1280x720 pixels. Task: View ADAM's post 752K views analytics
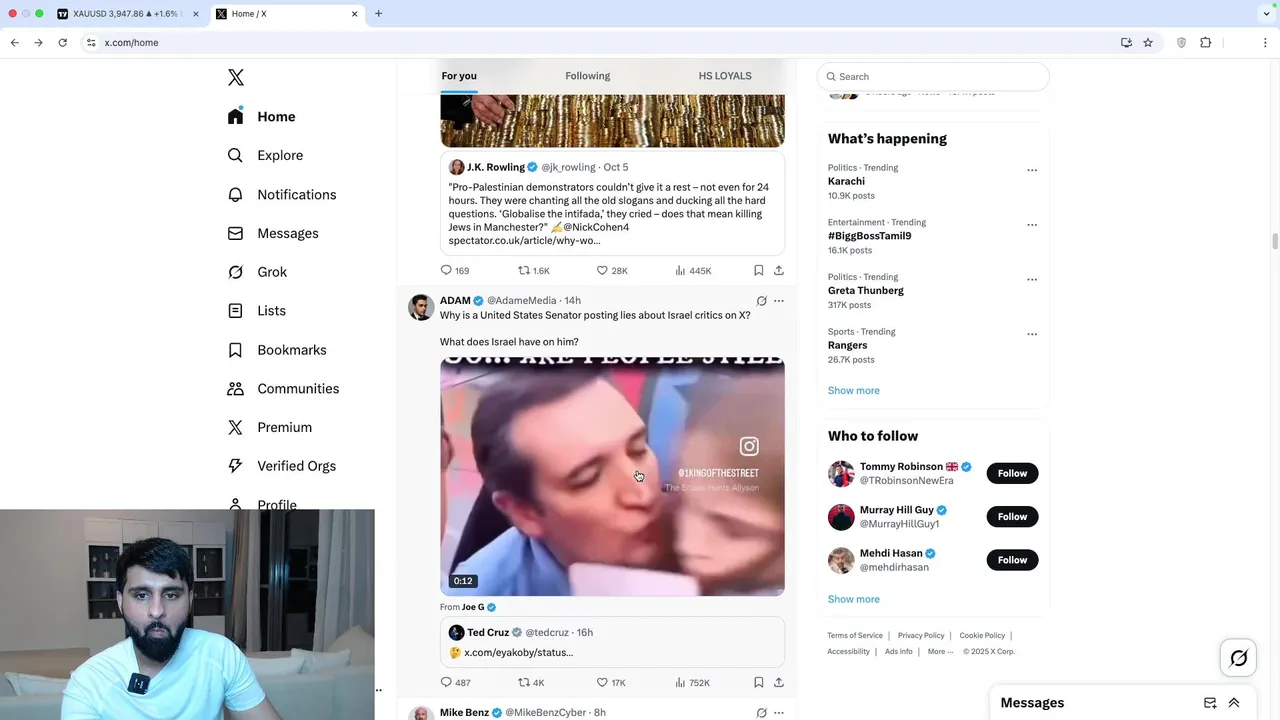coord(692,682)
